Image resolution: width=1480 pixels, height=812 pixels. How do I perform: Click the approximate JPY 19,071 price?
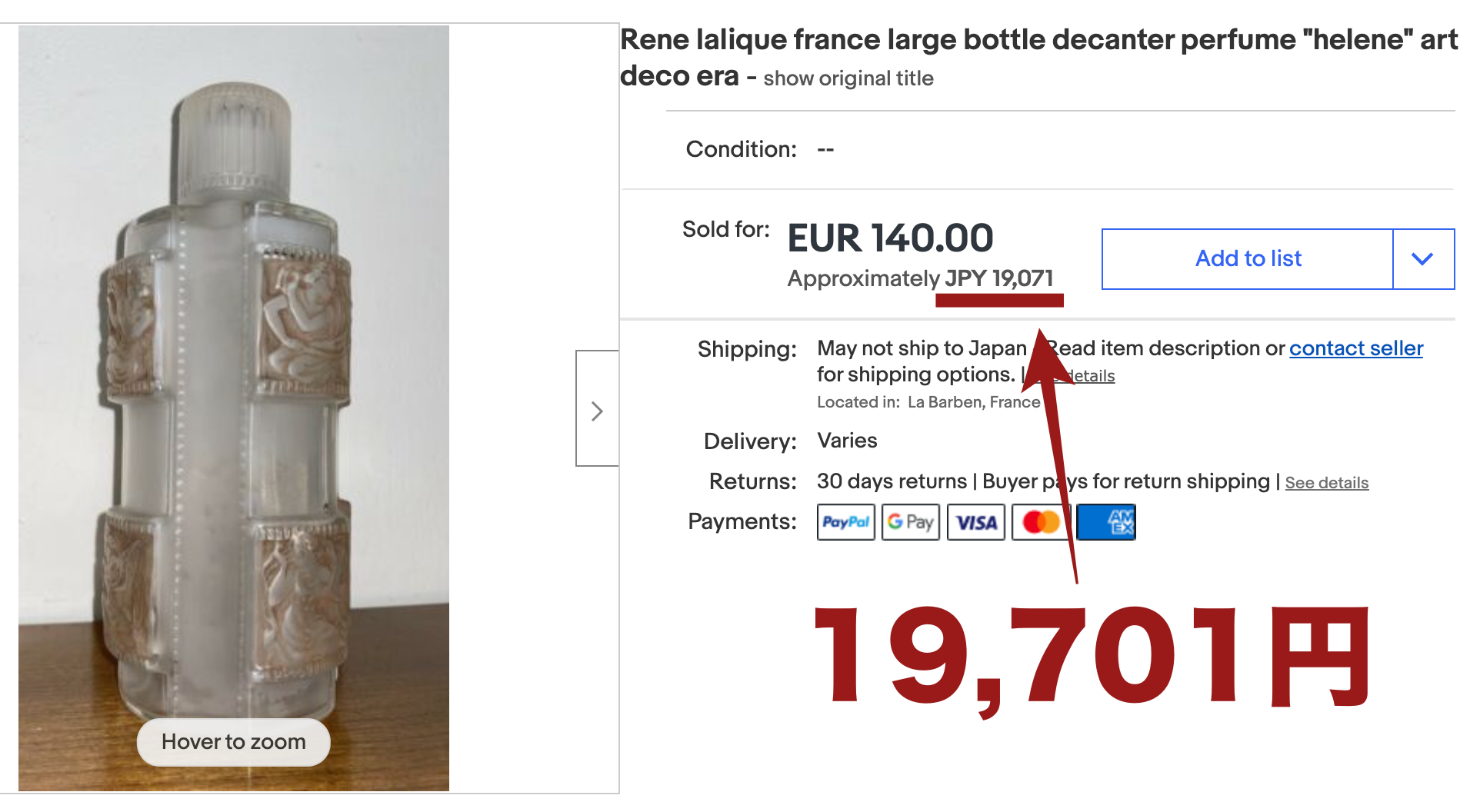pyautogui.click(x=998, y=278)
